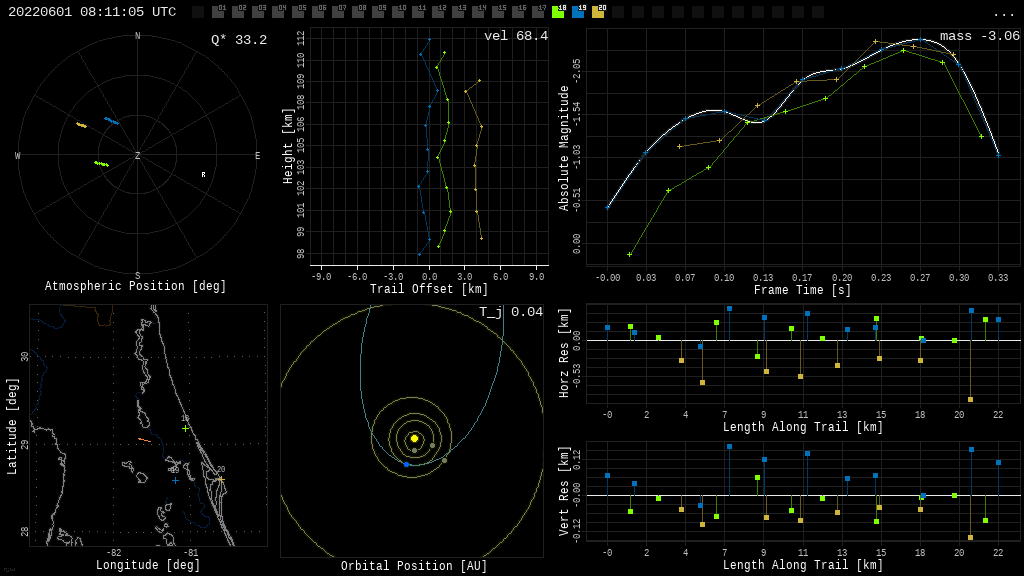
Task: Toggle the yellow camera 20 indicator
Action: coord(598,12)
